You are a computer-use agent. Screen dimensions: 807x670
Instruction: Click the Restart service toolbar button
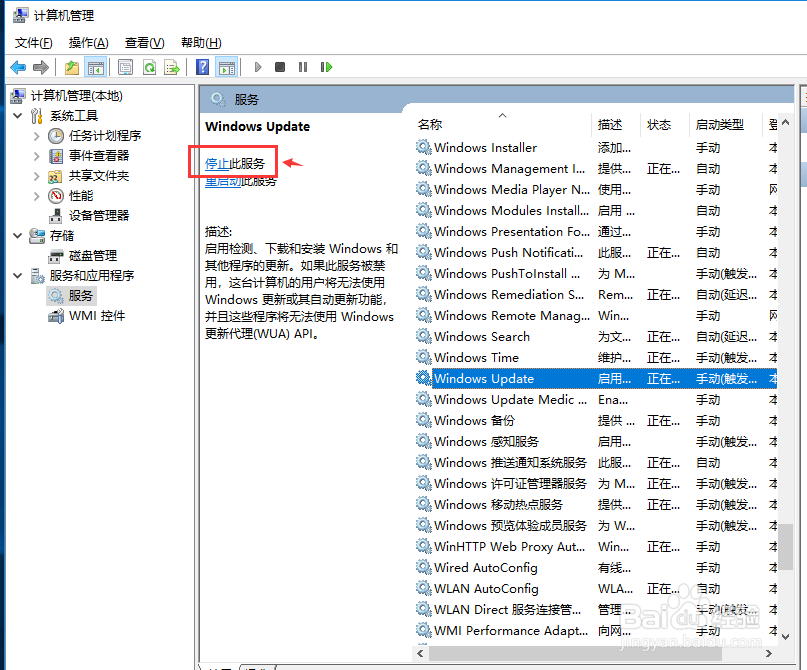click(326, 67)
